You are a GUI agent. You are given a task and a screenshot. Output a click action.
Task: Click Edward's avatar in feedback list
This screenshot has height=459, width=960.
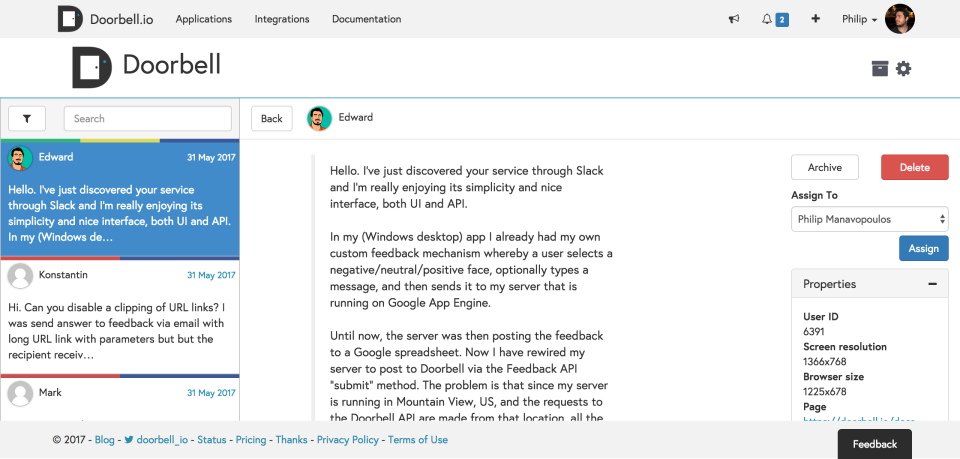tap(20, 159)
